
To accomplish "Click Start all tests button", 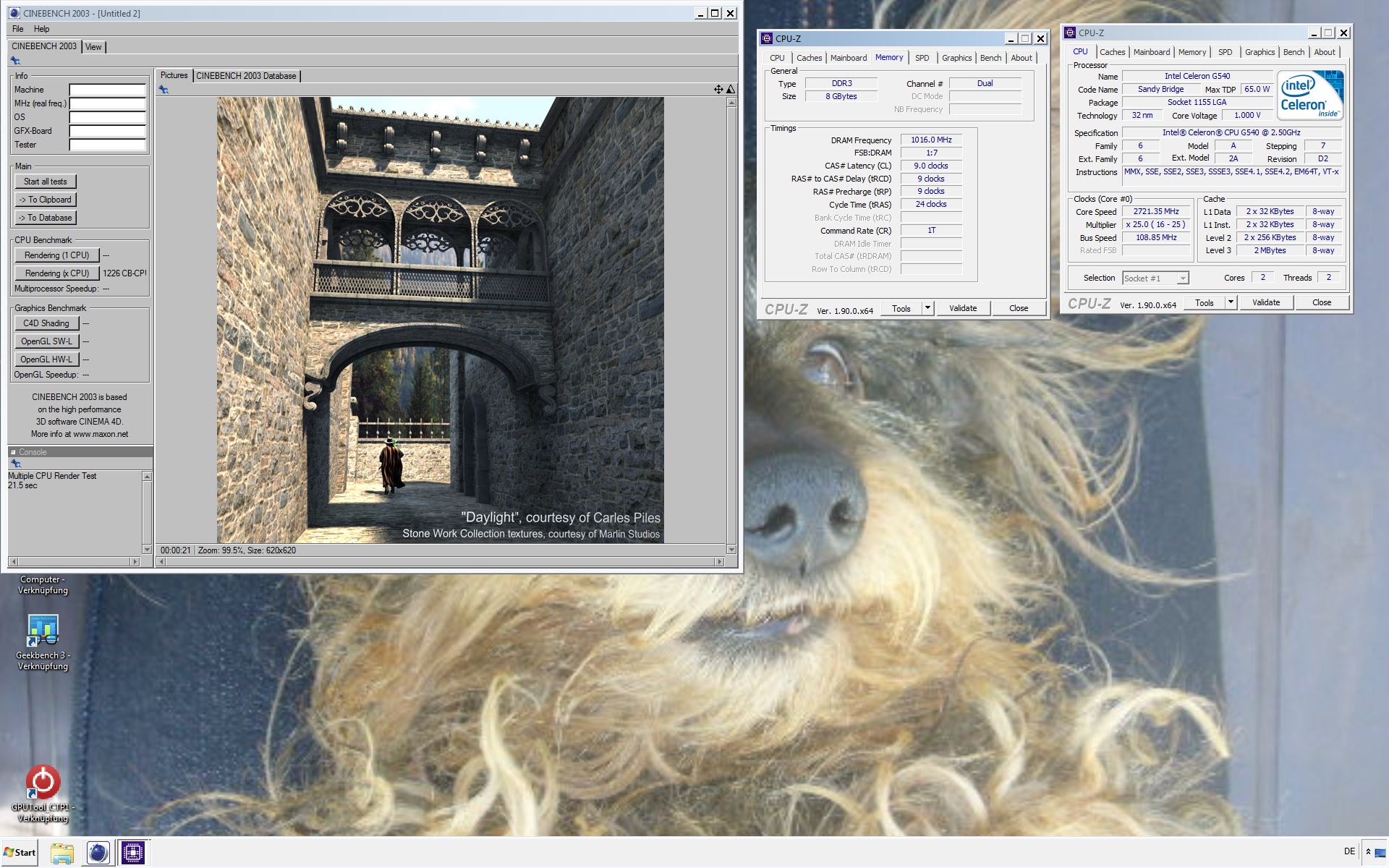I will tap(46, 182).
